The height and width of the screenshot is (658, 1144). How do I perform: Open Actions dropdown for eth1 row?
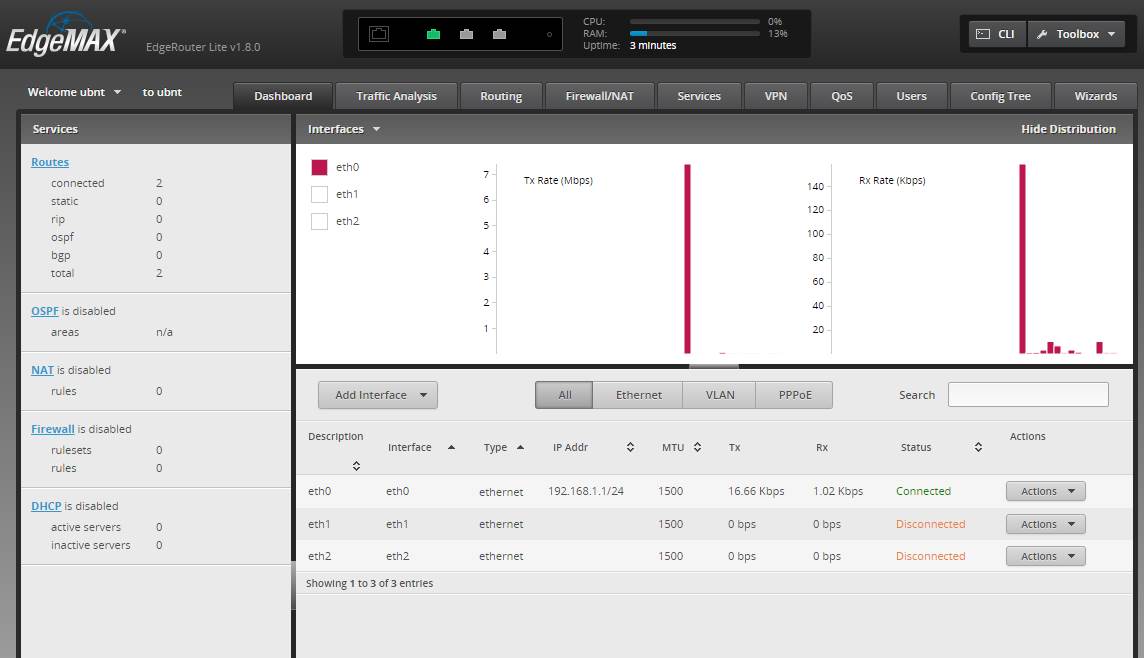(x=1045, y=524)
